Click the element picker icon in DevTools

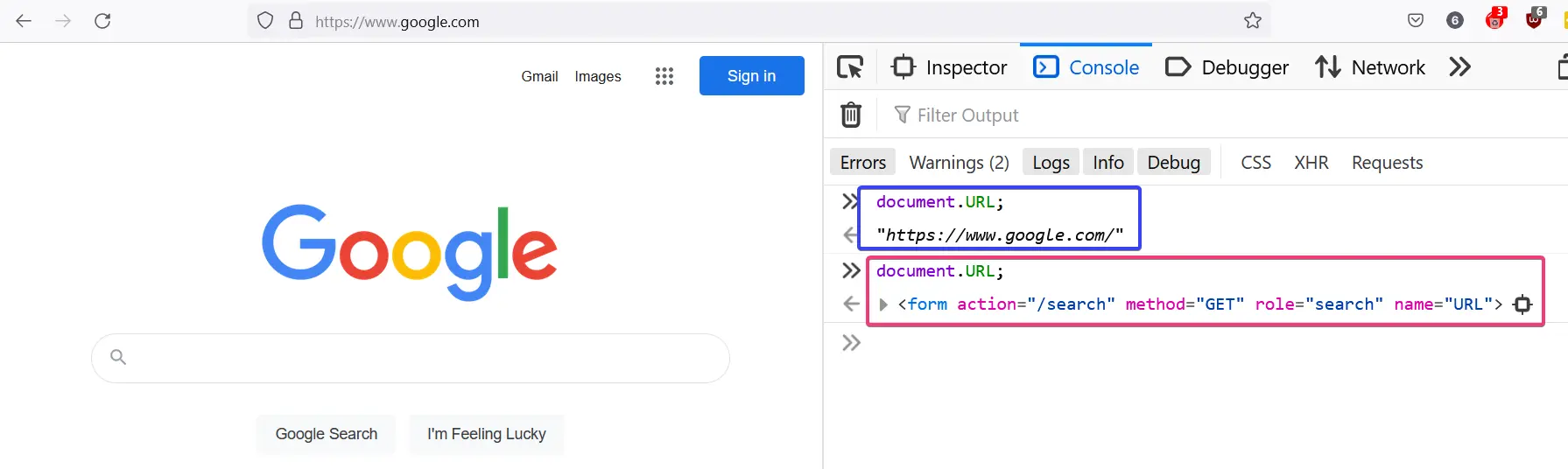(x=850, y=67)
